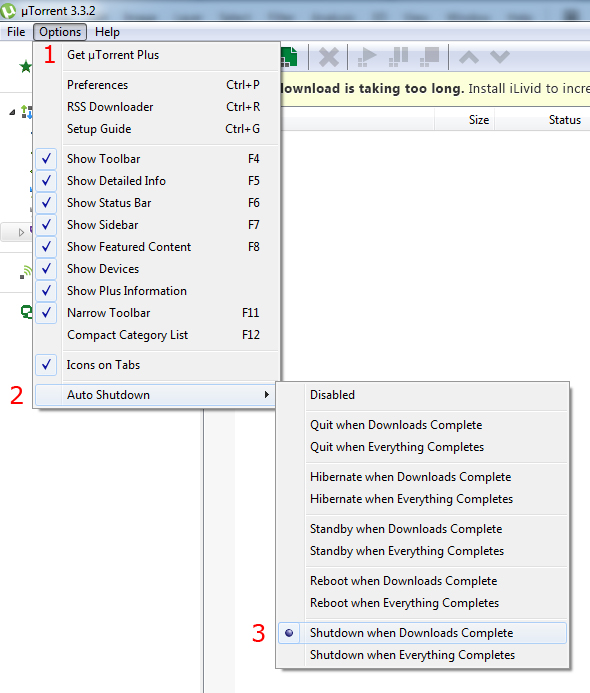Click the µTorrent logo in title bar
Viewport: 590px width, 693px height.
click(x=8, y=11)
